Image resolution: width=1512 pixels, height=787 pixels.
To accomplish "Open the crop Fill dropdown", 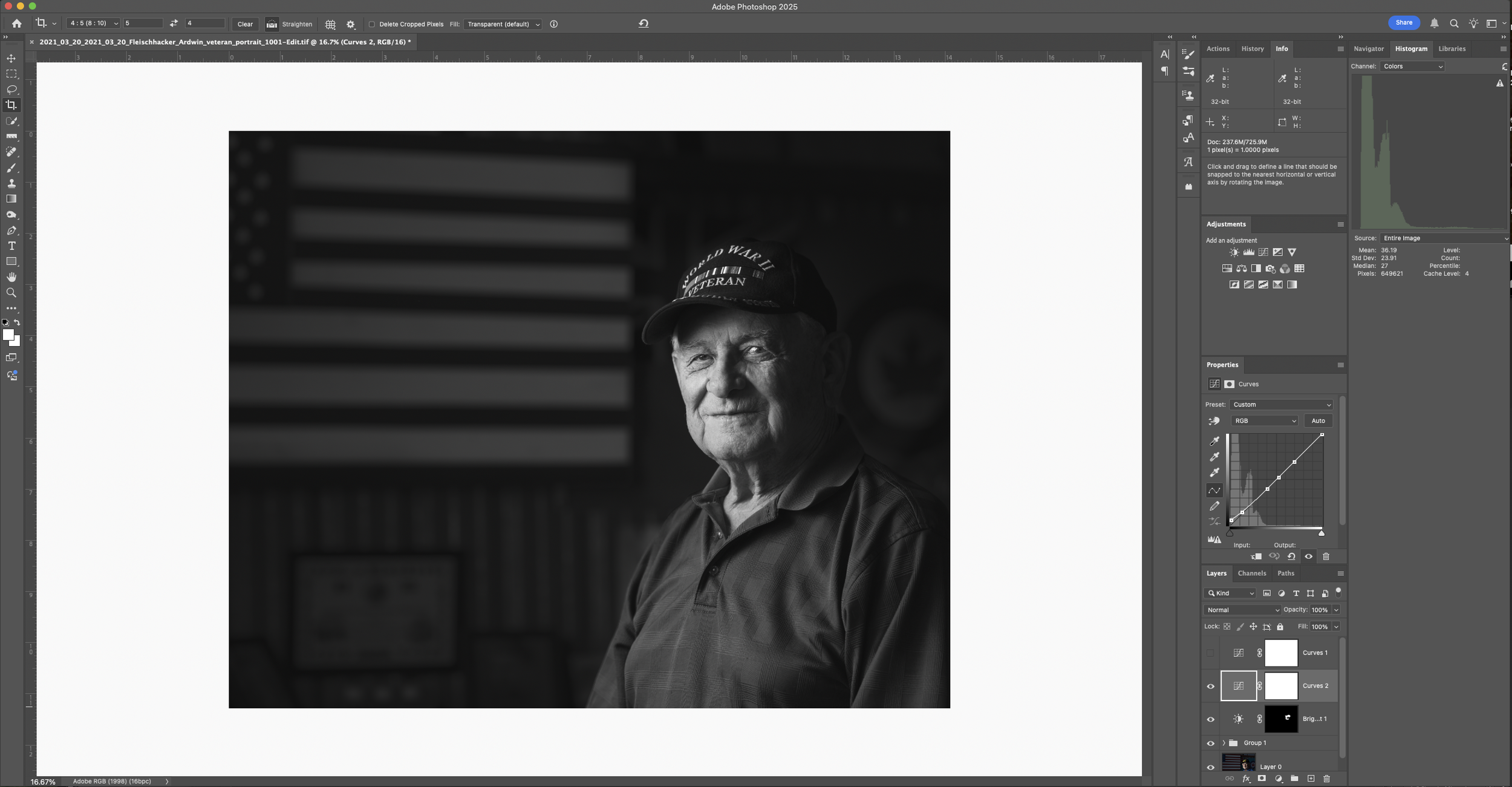I will click(503, 24).
